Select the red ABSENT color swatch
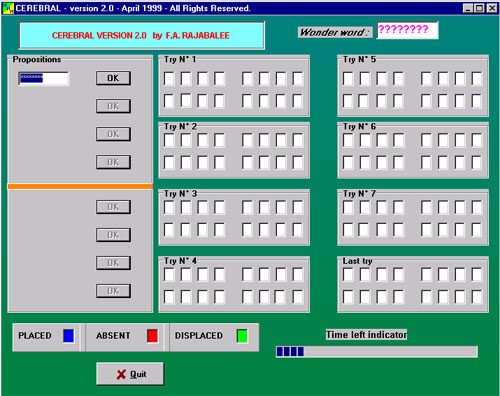The image size is (500, 396). click(152, 336)
